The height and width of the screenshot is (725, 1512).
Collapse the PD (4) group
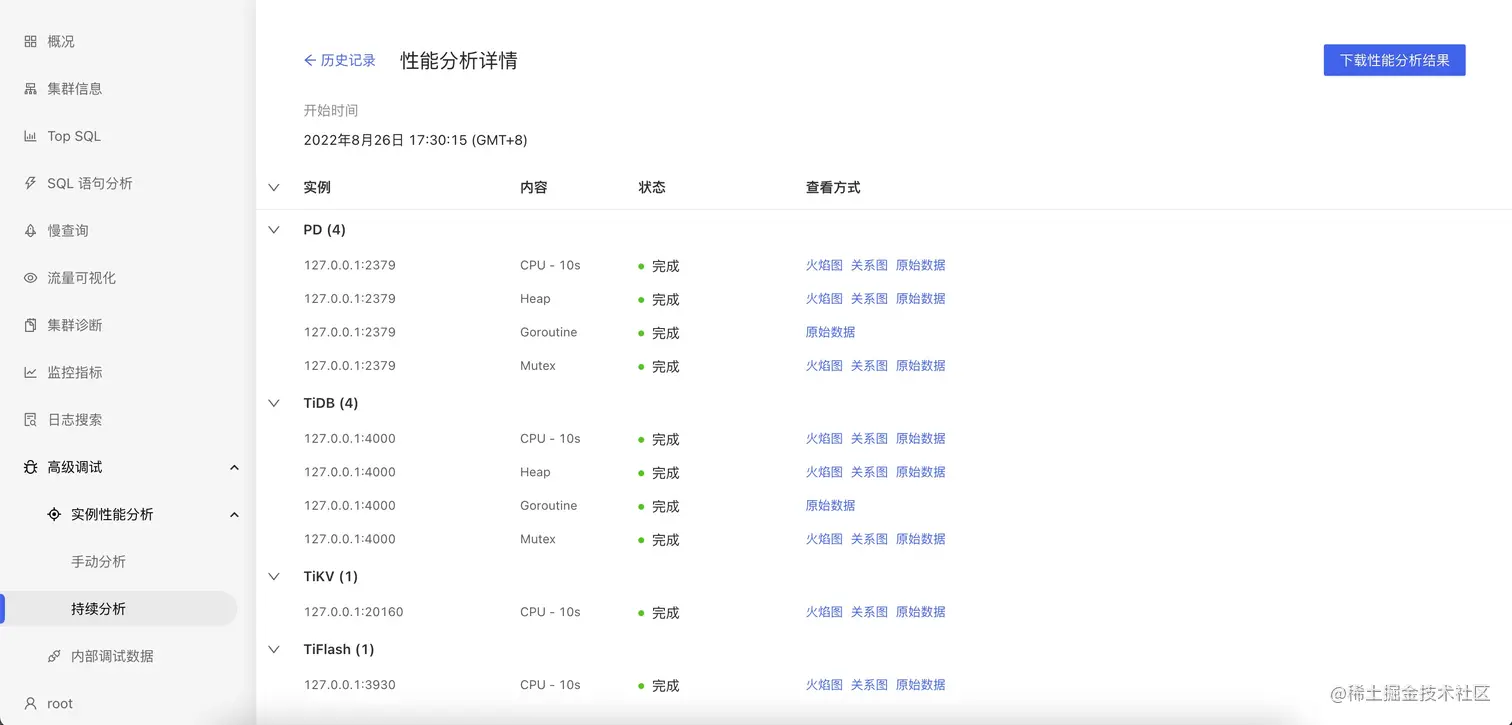pyautogui.click(x=274, y=230)
